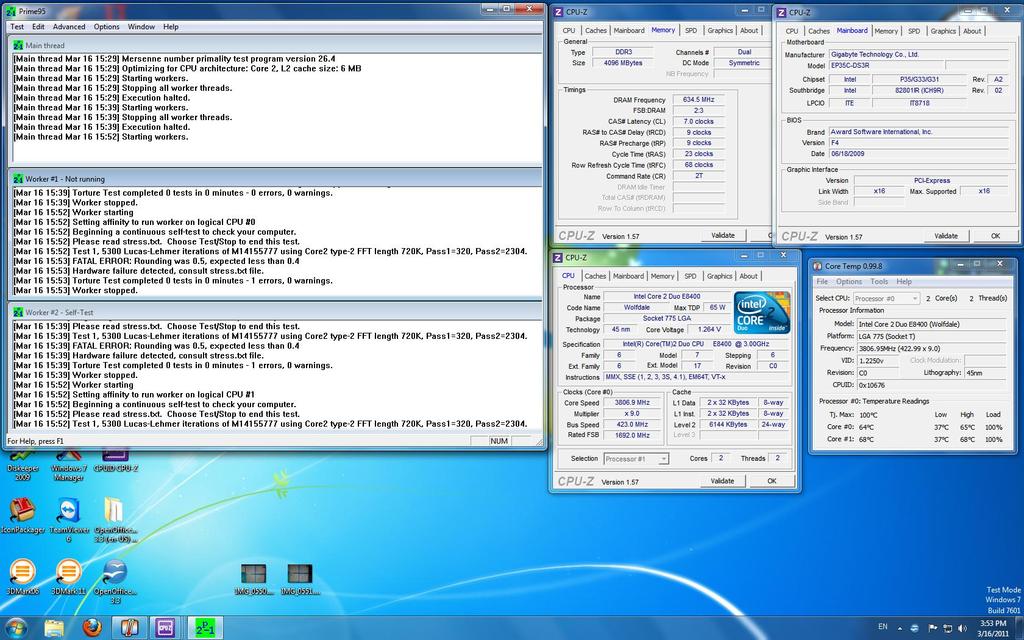The image size is (1024, 640).
Task: Open the 3DMark06 desktop shortcut
Action: coord(23,577)
